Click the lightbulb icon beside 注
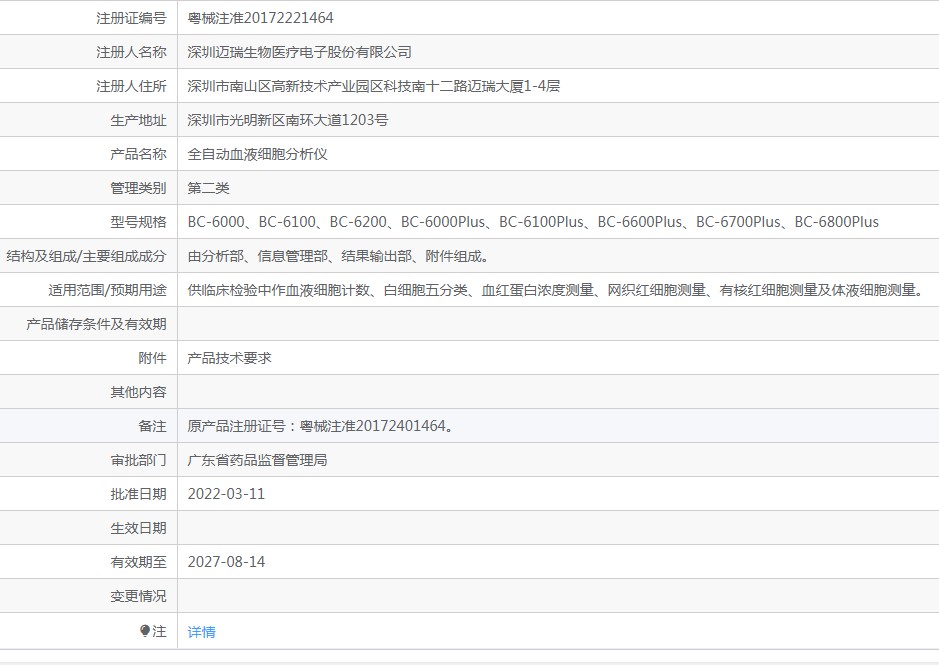Screen dimensions: 939x665 click(x=144, y=630)
